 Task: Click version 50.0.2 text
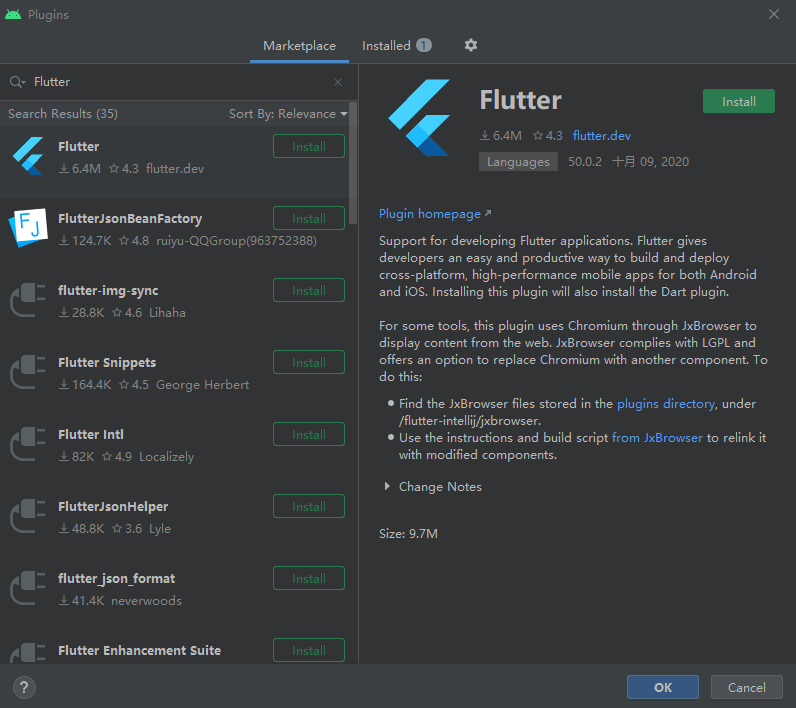click(584, 162)
